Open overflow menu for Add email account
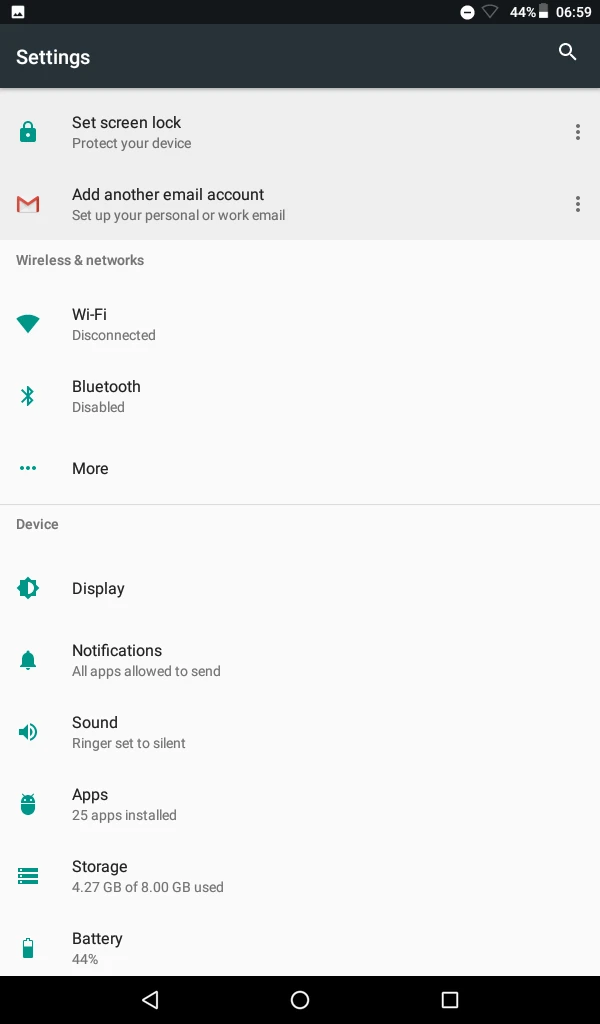 tap(578, 204)
